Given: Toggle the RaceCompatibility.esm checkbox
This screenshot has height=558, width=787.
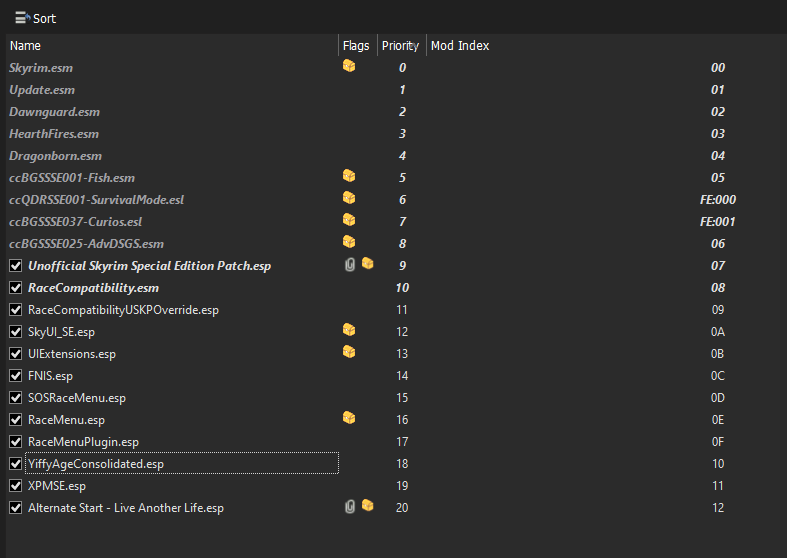Looking at the screenshot, I should (16, 288).
